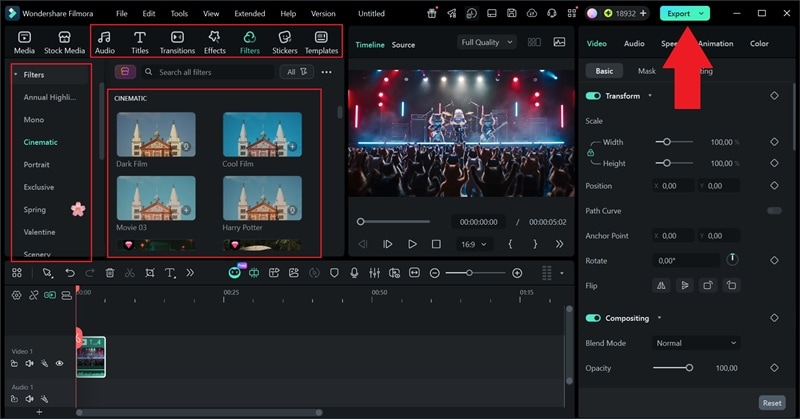
Task: Toggle the Compositing switch
Action: pos(593,318)
